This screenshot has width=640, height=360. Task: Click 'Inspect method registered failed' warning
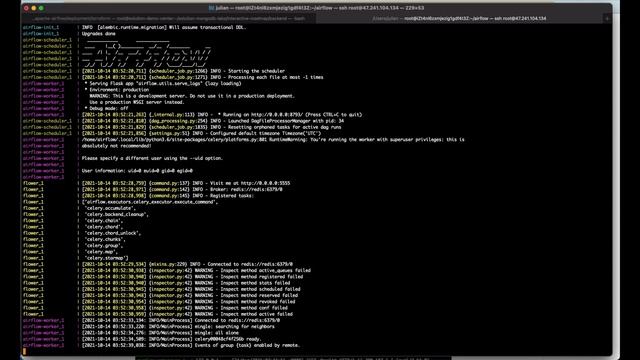192,277
